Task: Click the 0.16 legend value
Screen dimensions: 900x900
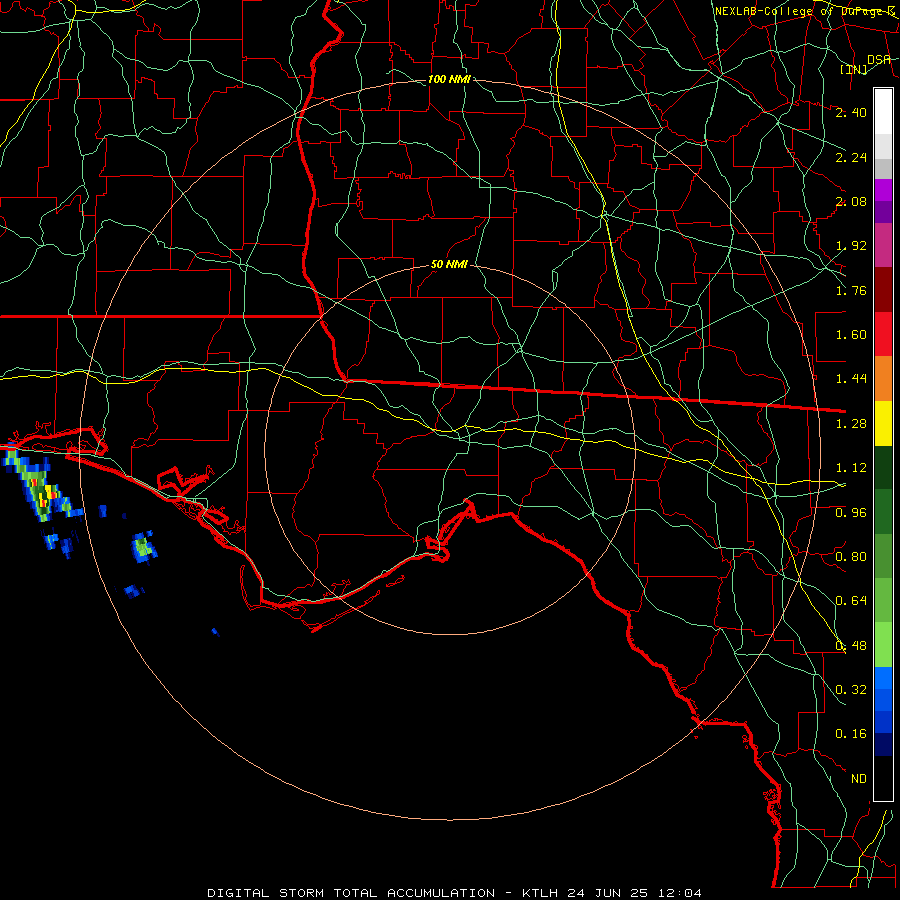Action: [x=851, y=734]
